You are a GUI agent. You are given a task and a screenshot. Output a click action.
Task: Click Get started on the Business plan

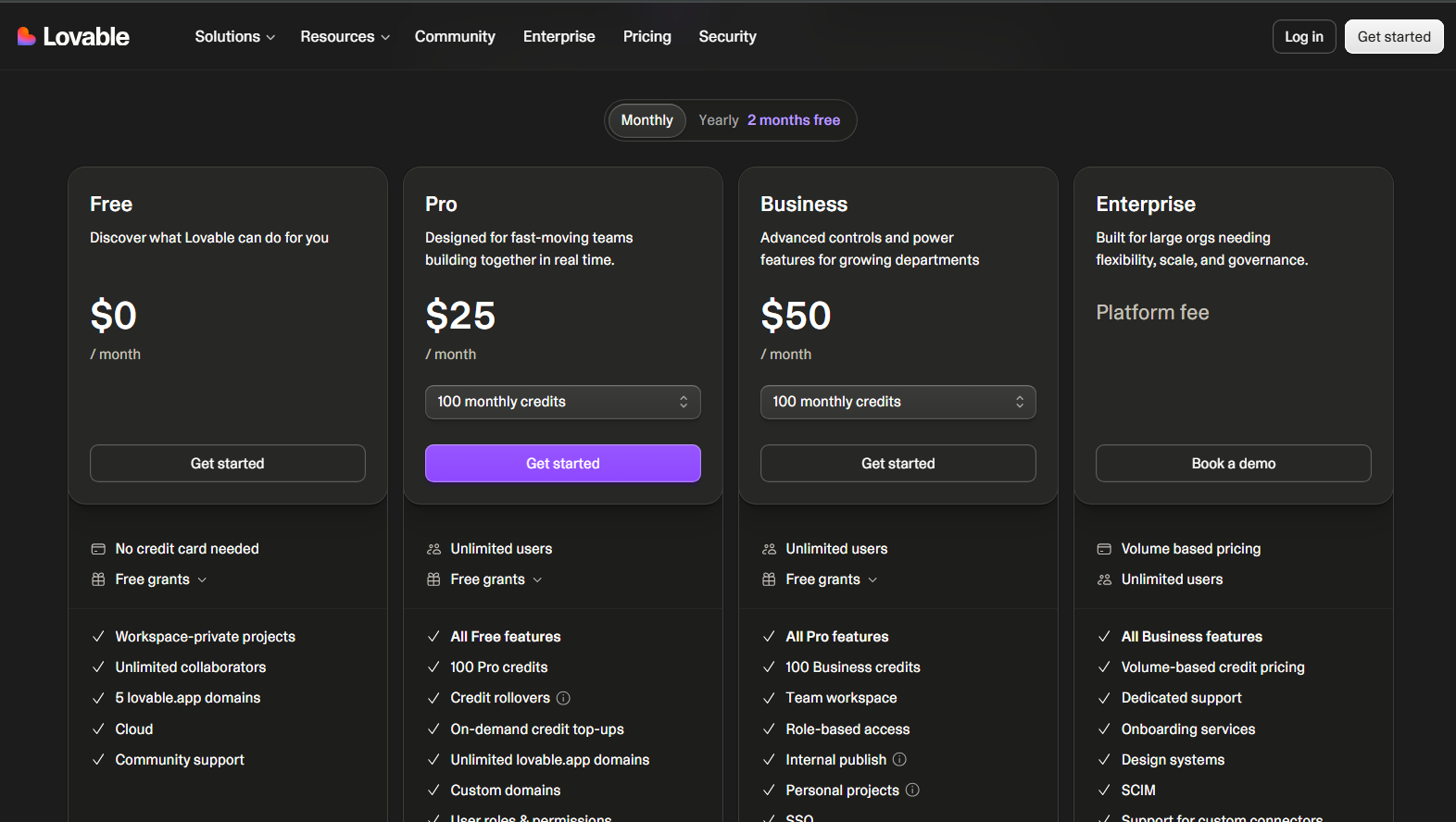click(898, 463)
